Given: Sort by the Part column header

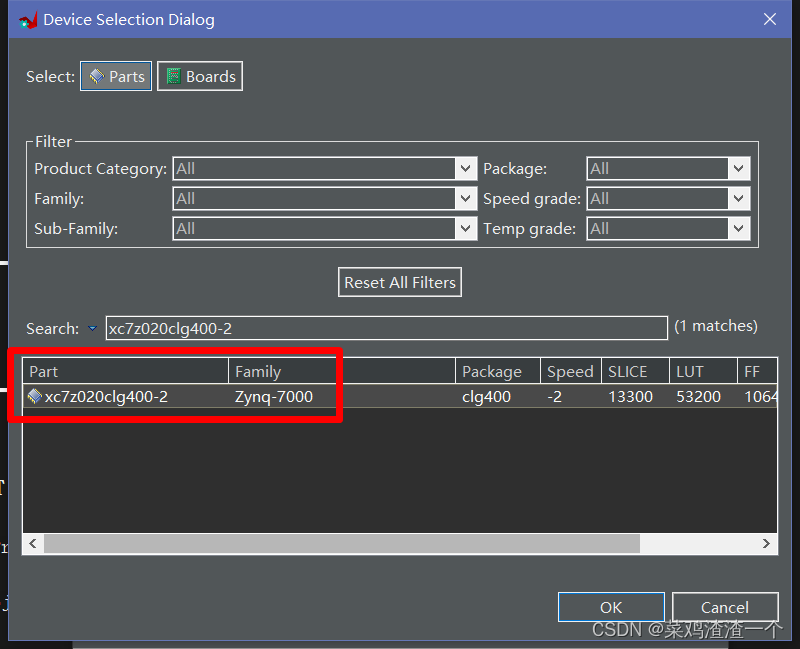Looking at the screenshot, I should [x=126, y=371].
